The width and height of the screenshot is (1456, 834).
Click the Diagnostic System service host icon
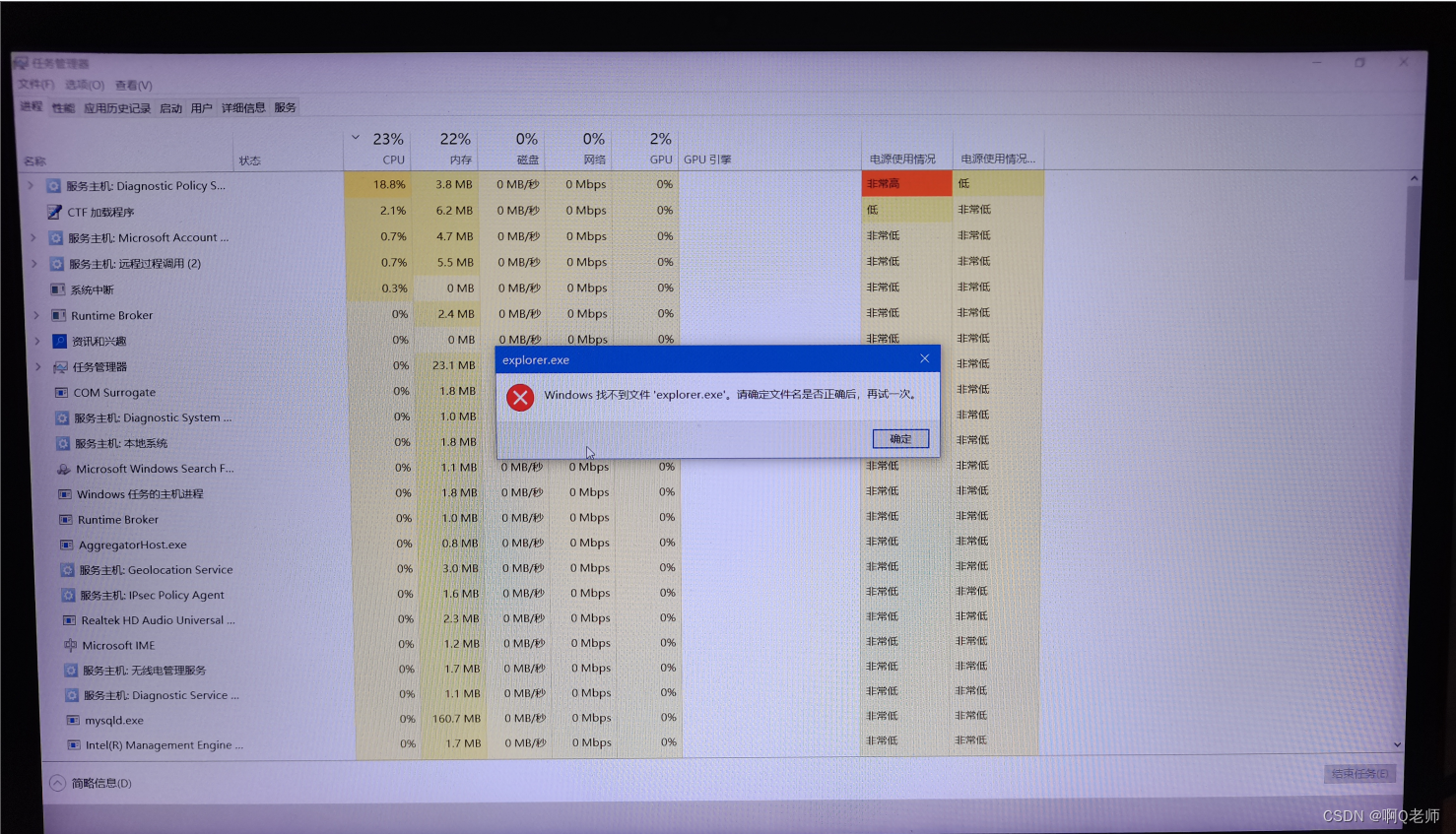pos(63,417)
